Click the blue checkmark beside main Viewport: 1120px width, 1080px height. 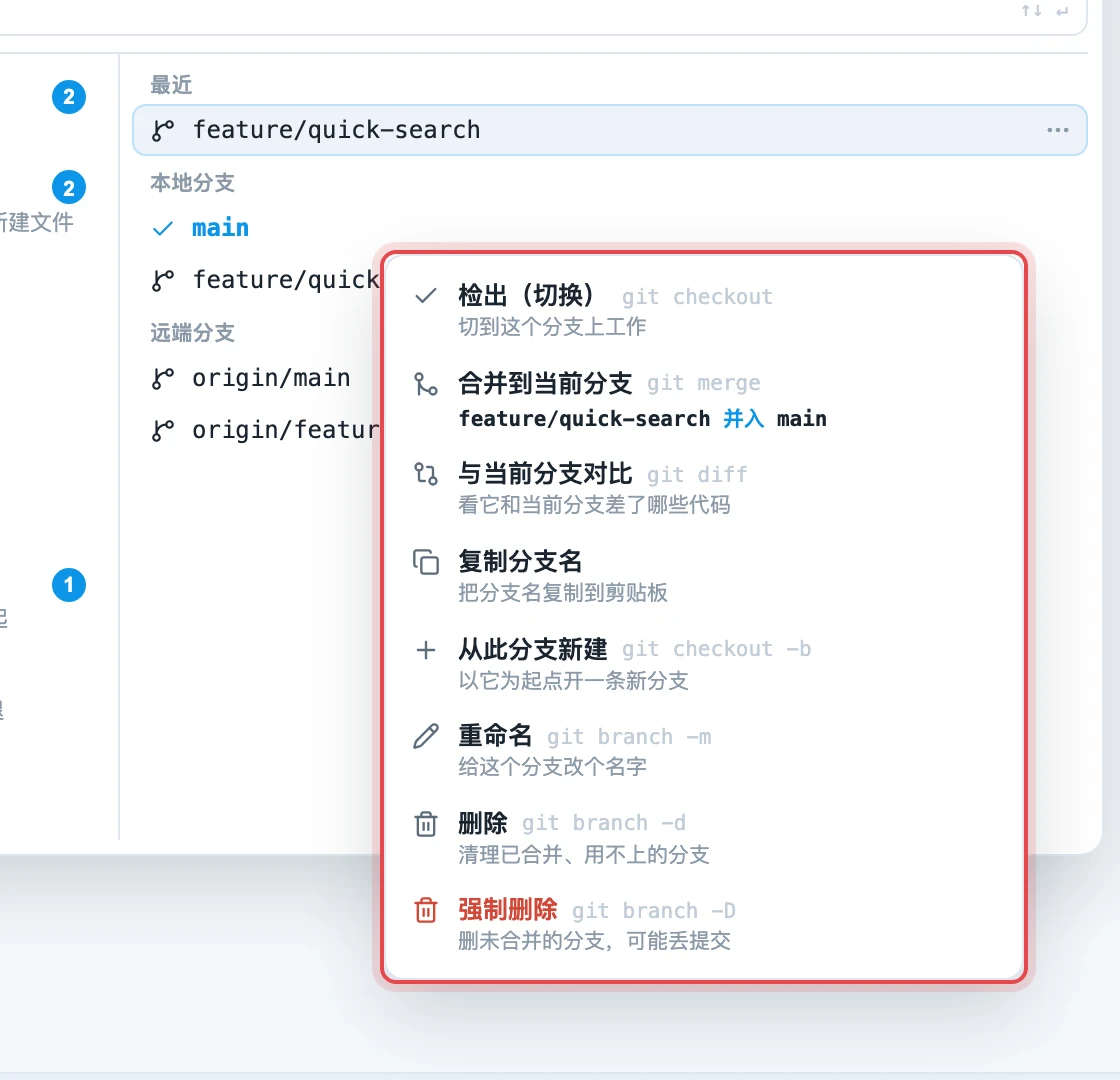[163, 229]
